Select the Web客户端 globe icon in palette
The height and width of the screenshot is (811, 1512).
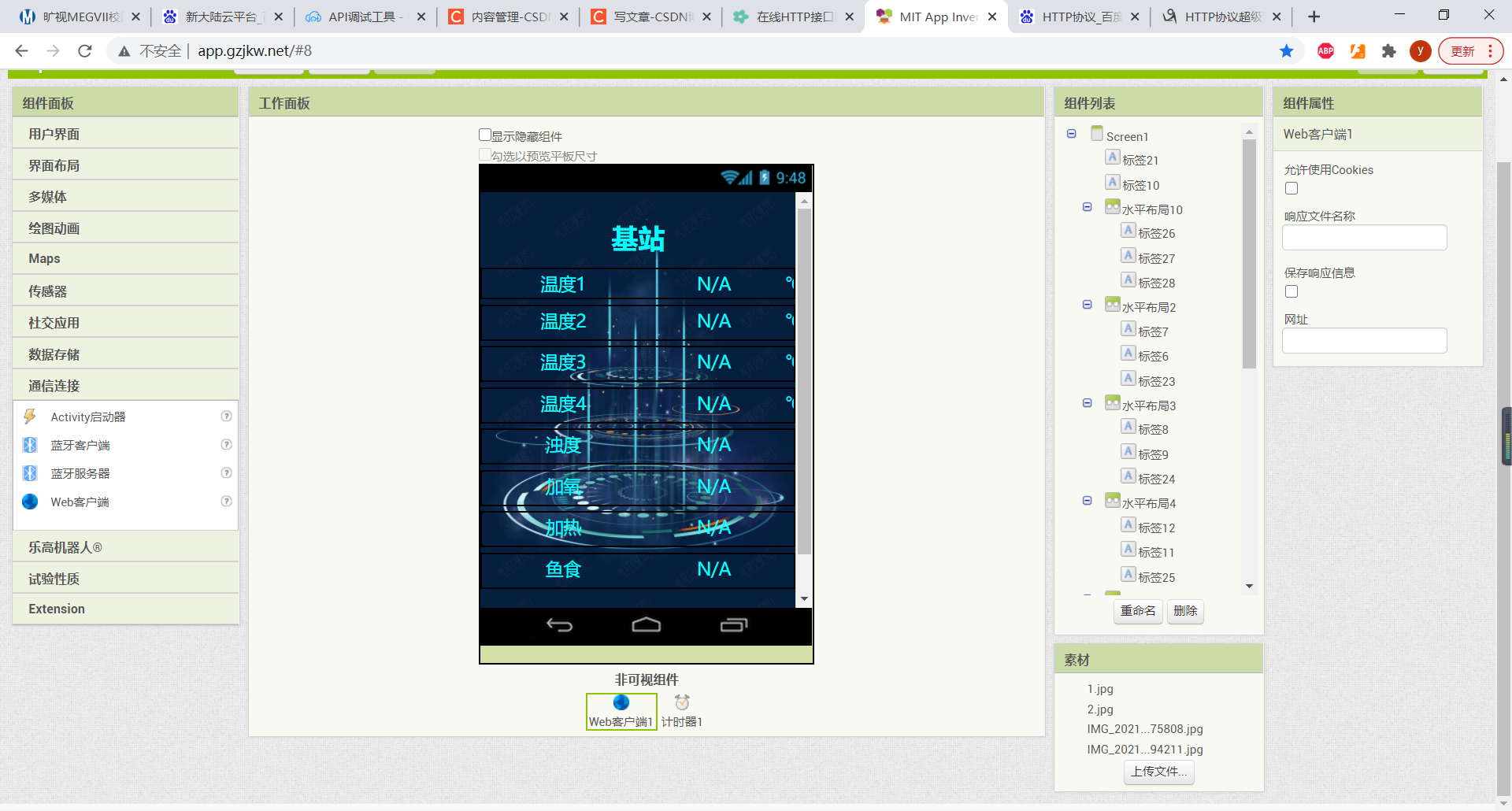[30, 502]
